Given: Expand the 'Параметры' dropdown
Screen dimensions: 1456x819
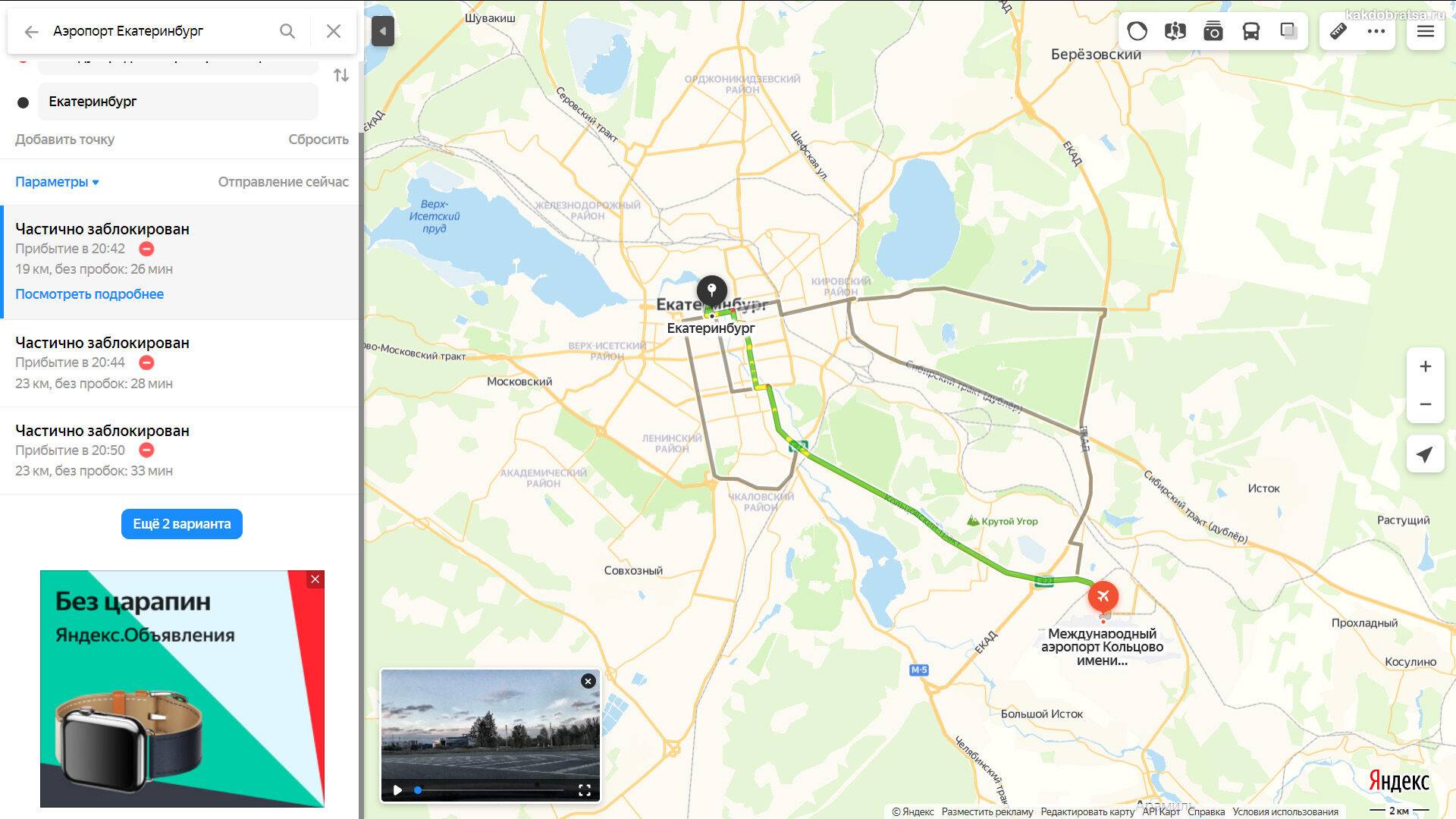Looking at the screenshot, I should (57, 182).
